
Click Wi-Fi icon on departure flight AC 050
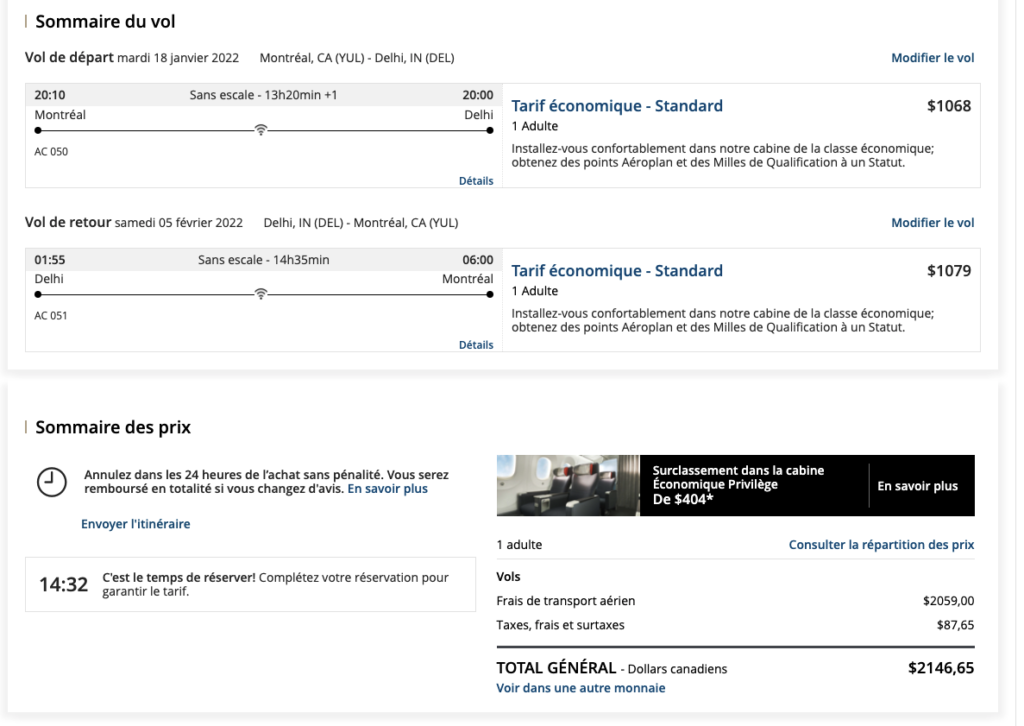[x=262, y=130]
